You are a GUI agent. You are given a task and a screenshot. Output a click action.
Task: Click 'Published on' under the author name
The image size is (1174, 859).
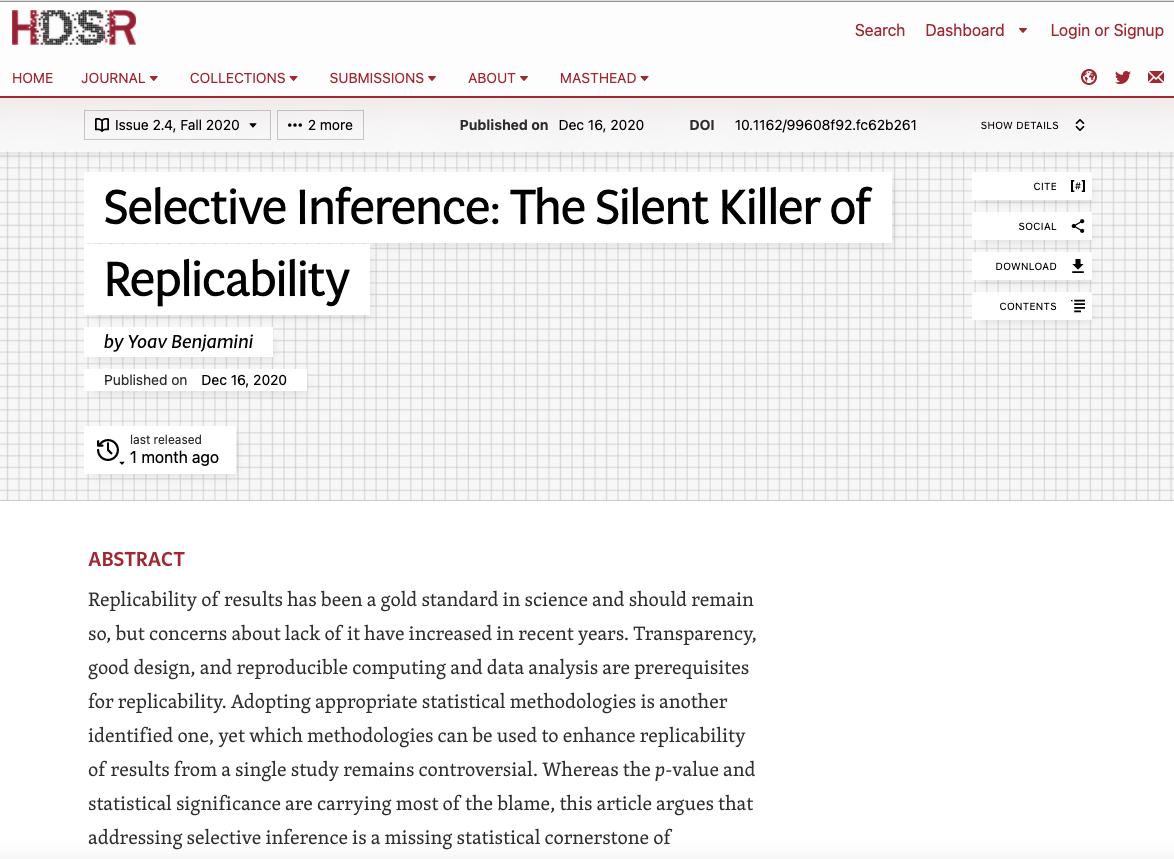[x=145, y=380]
